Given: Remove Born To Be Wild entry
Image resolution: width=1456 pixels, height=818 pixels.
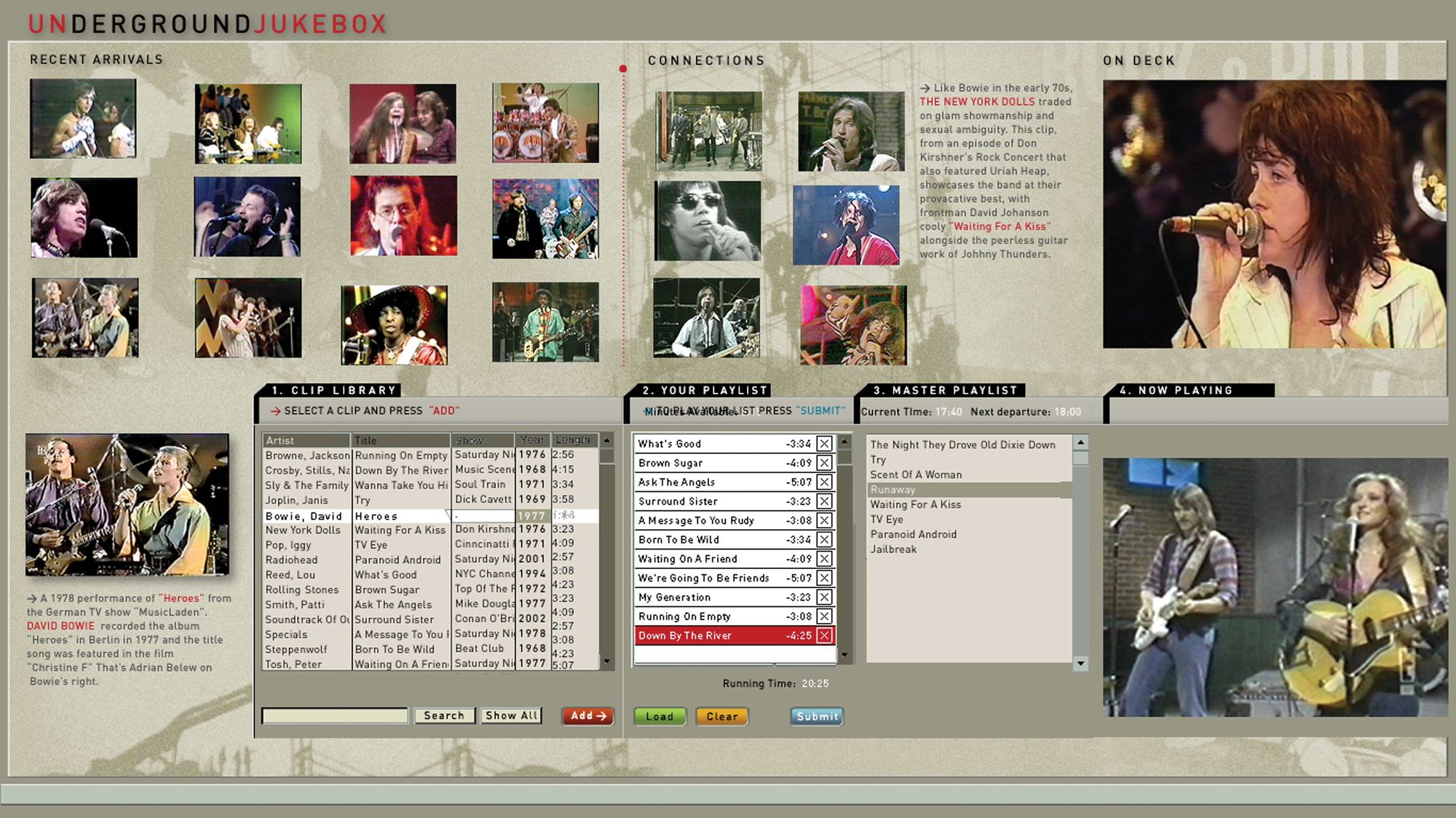Looking at the screenshot, I should (x=824, y=539).
